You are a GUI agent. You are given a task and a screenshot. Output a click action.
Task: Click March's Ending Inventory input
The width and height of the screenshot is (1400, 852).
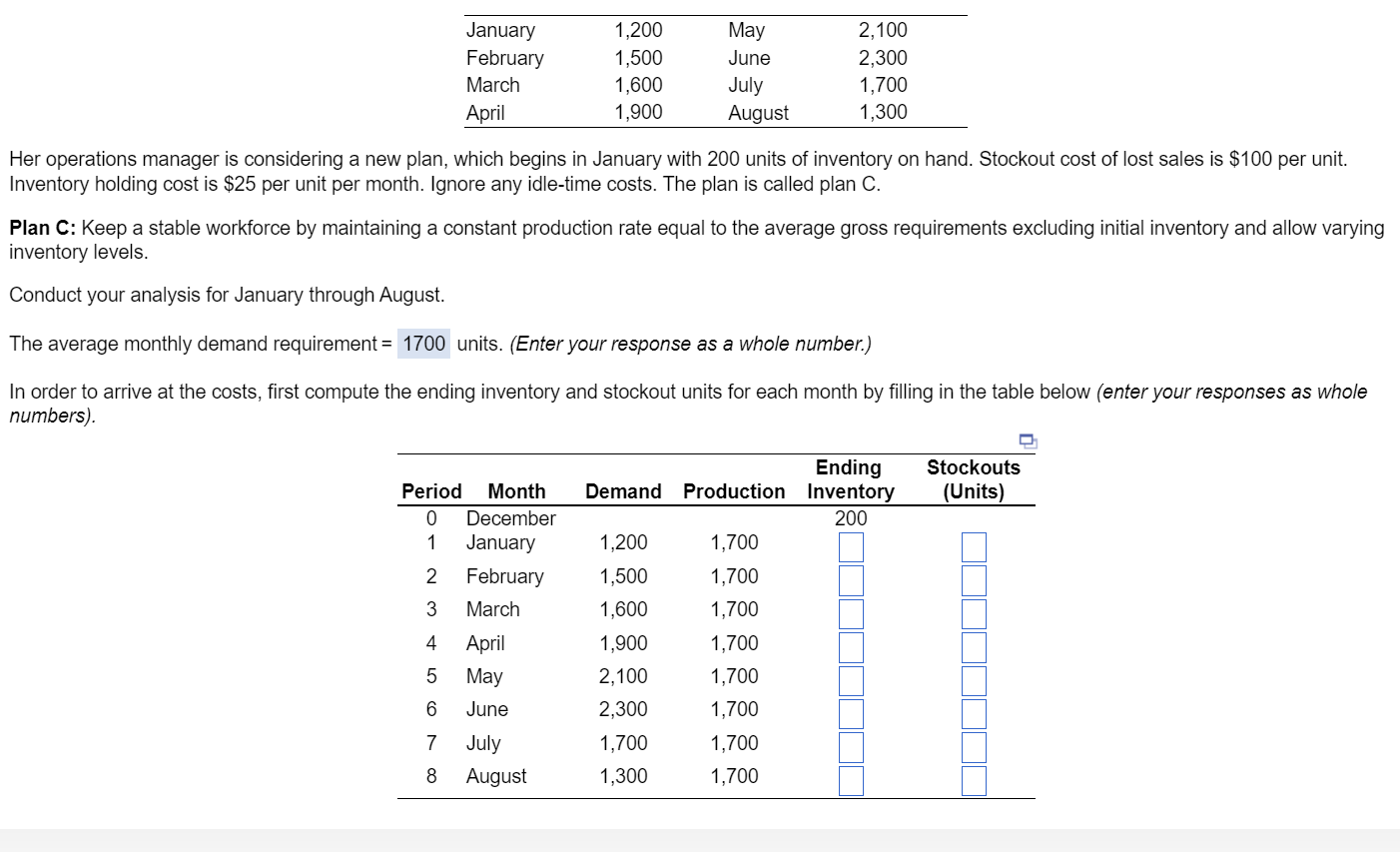tap(850, 613)
